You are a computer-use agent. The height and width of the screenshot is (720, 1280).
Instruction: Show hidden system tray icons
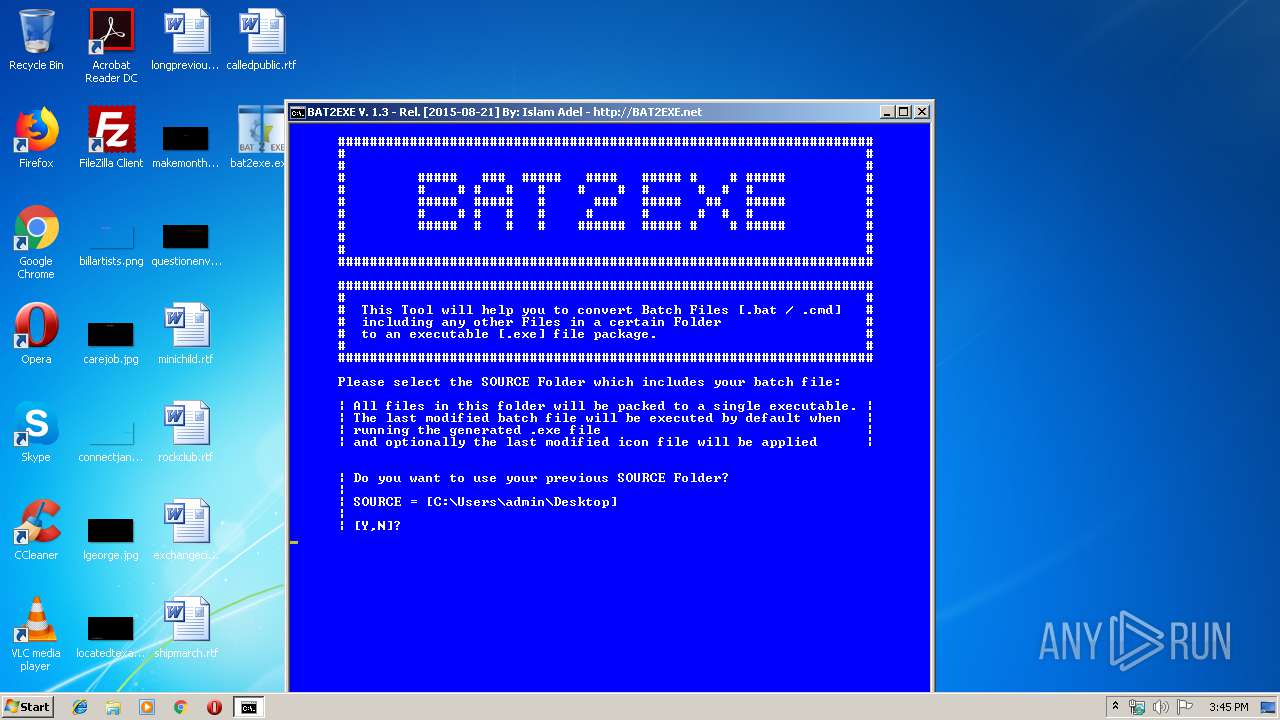[x=1115, y=707]
